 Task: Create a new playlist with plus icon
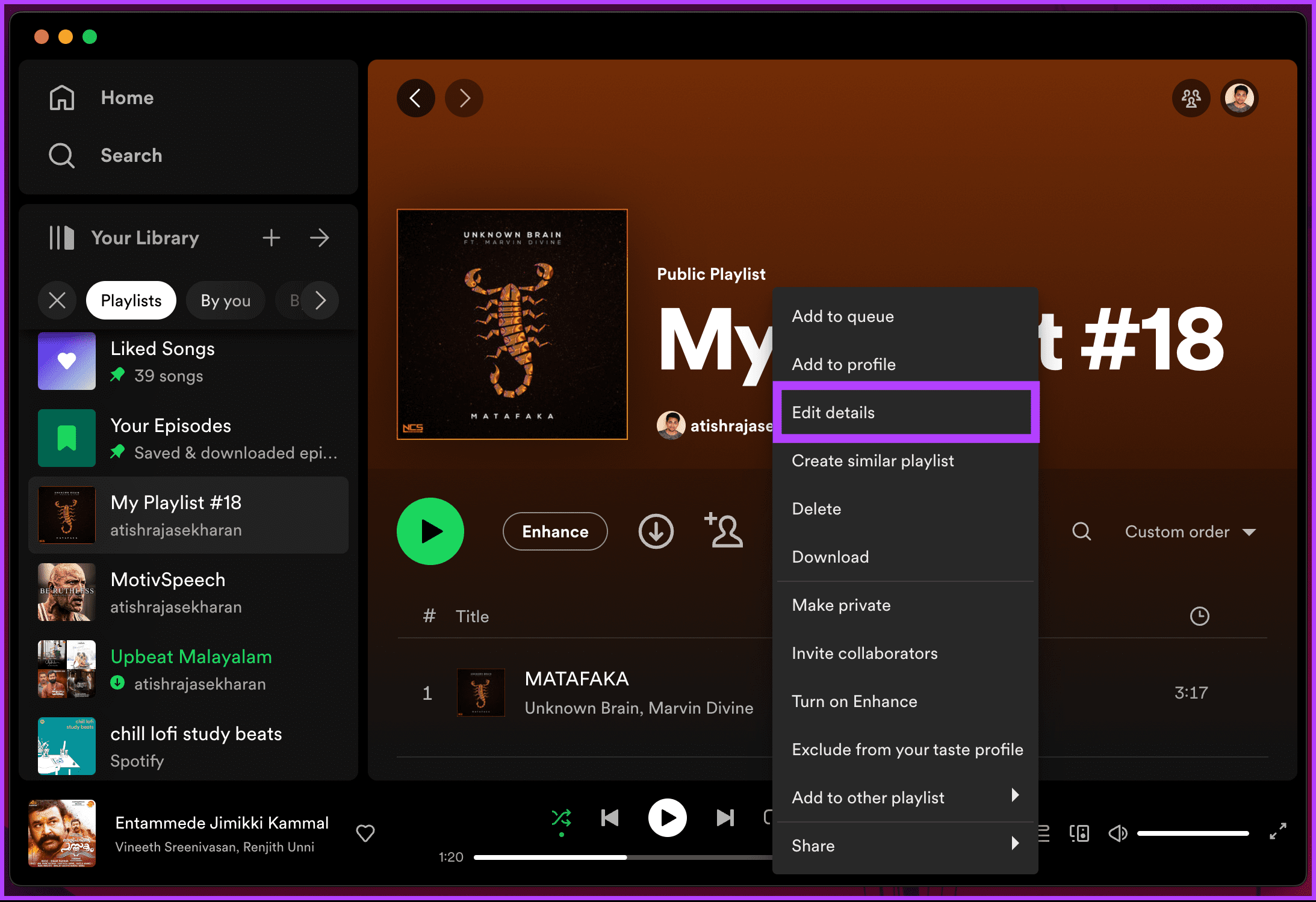(272, 238)
